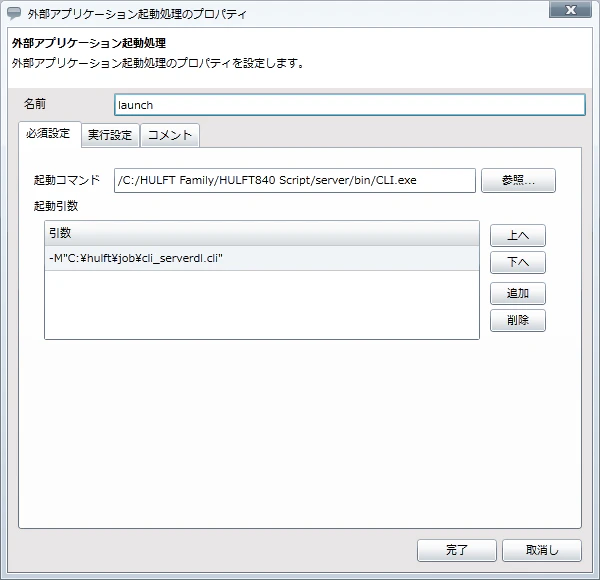Select the -M"C:¥hulft¥job¥cli_serverdl.cli" argument row
Viewport: 600px width, 580px height.
click(x=262, y=258)
